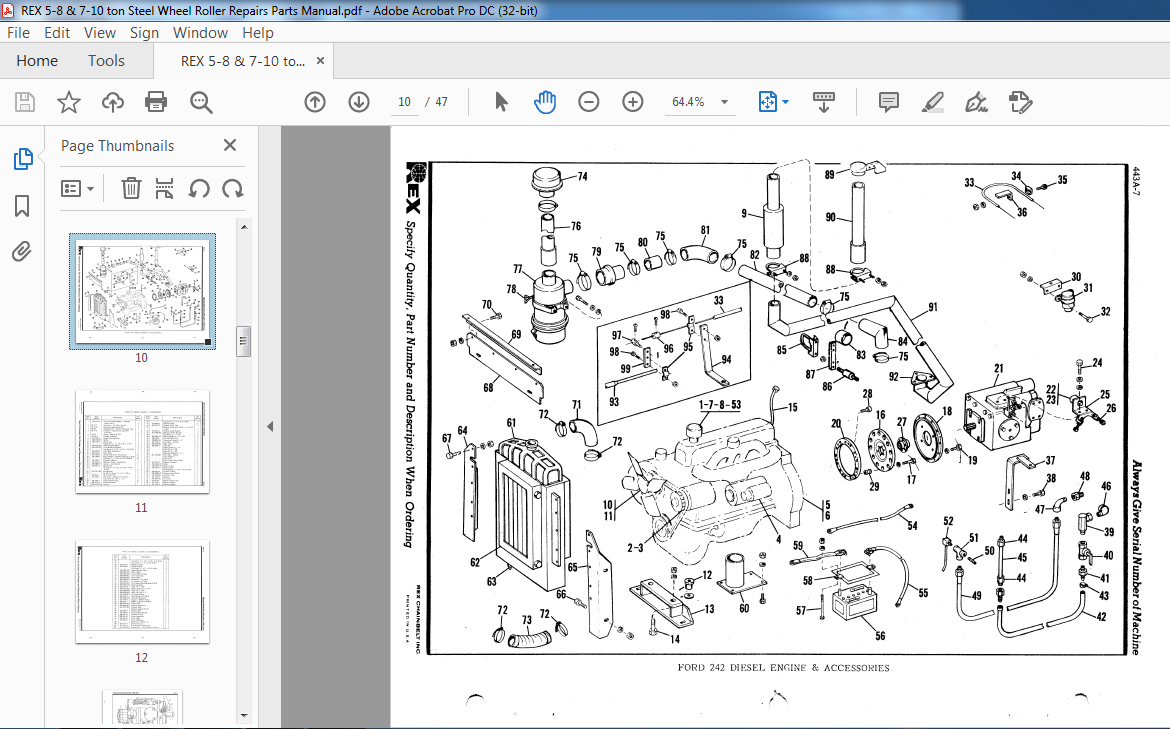Click thumbnail panel scroll down arrow
Screen dimensions: 1170x729
click(x=244, y=716)
